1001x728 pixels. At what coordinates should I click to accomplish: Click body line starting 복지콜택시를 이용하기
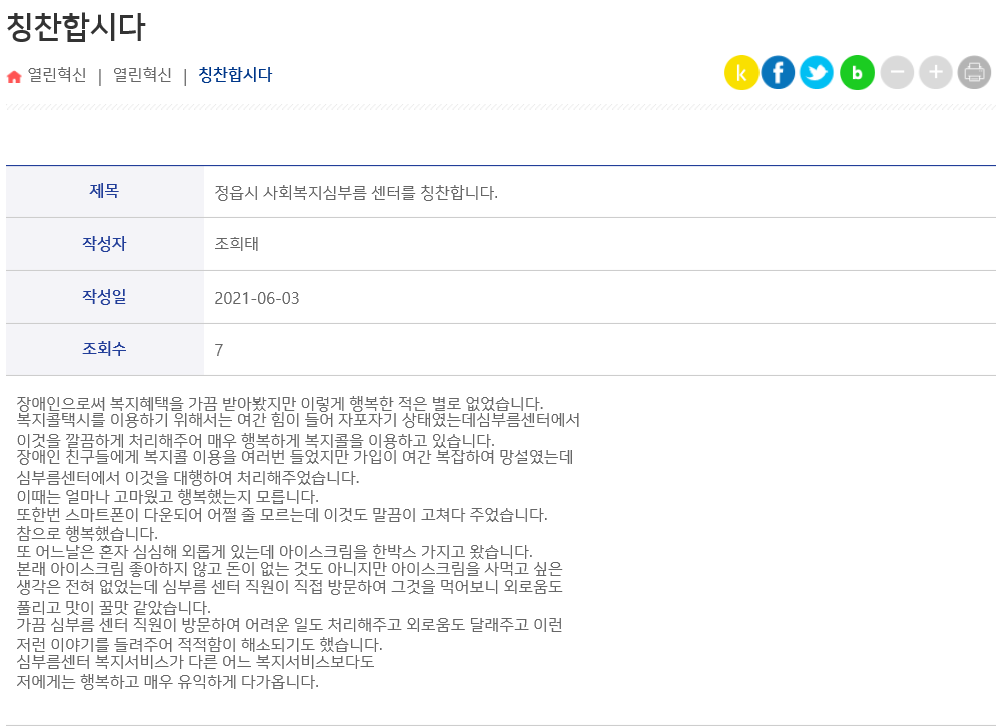click(x=298, y=420)
